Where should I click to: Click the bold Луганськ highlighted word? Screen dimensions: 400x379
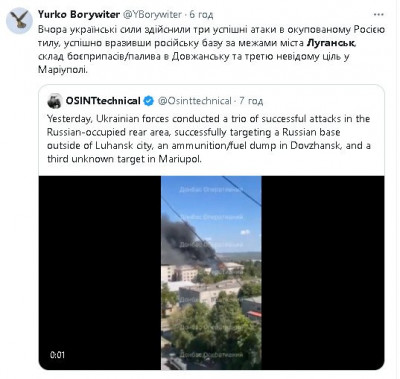click(331, 43)
